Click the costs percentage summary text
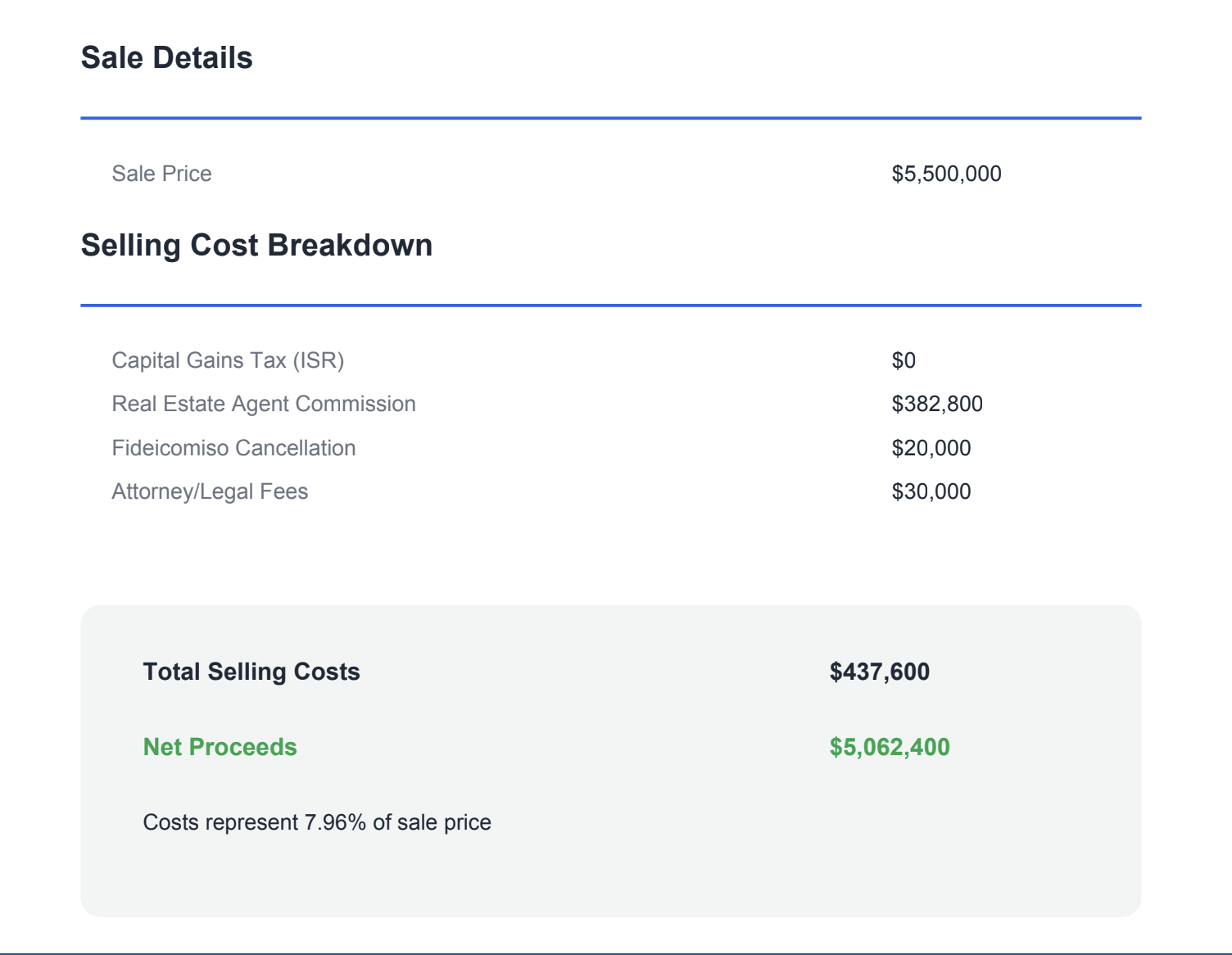The height and width of the screenshot is (955, 1232). click(317, 822)
